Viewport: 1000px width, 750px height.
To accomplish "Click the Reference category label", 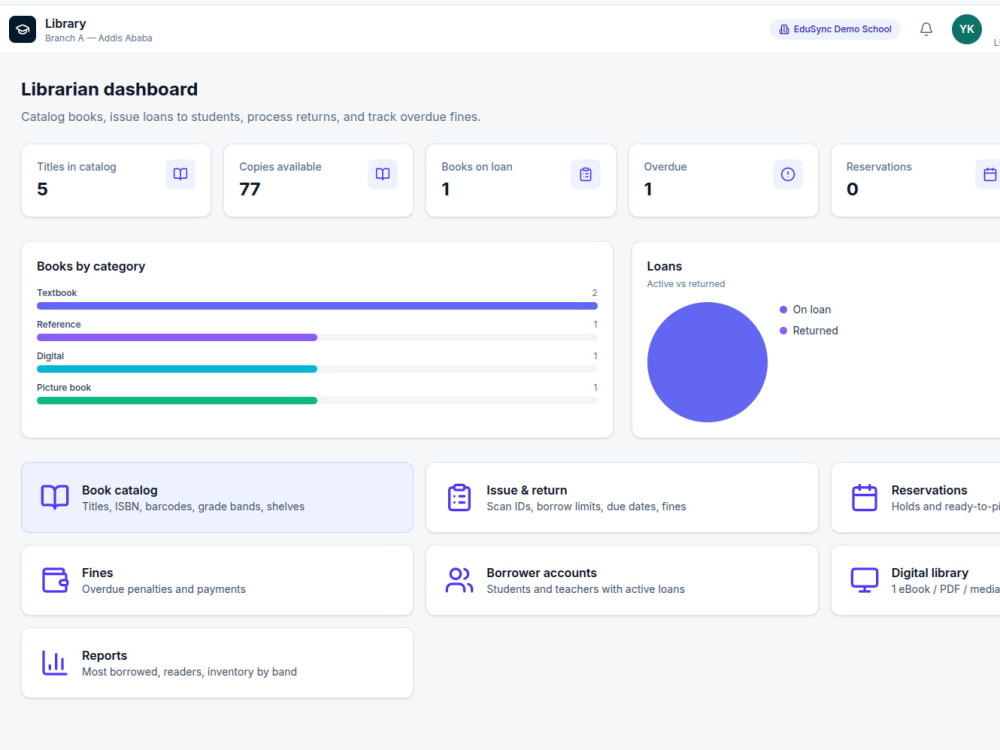I will pyautogui.click(x=59, y=325).
